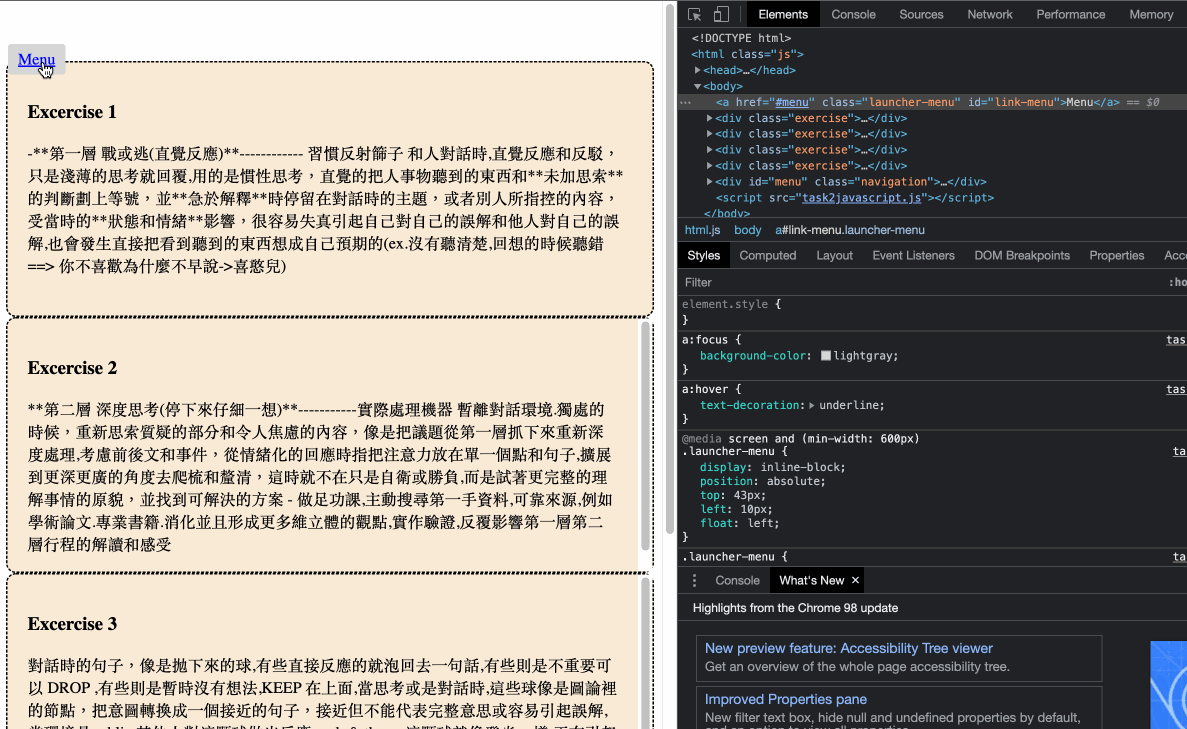
Task: Select html.js in the breadcrumb bar
Action: click(703, 230)
